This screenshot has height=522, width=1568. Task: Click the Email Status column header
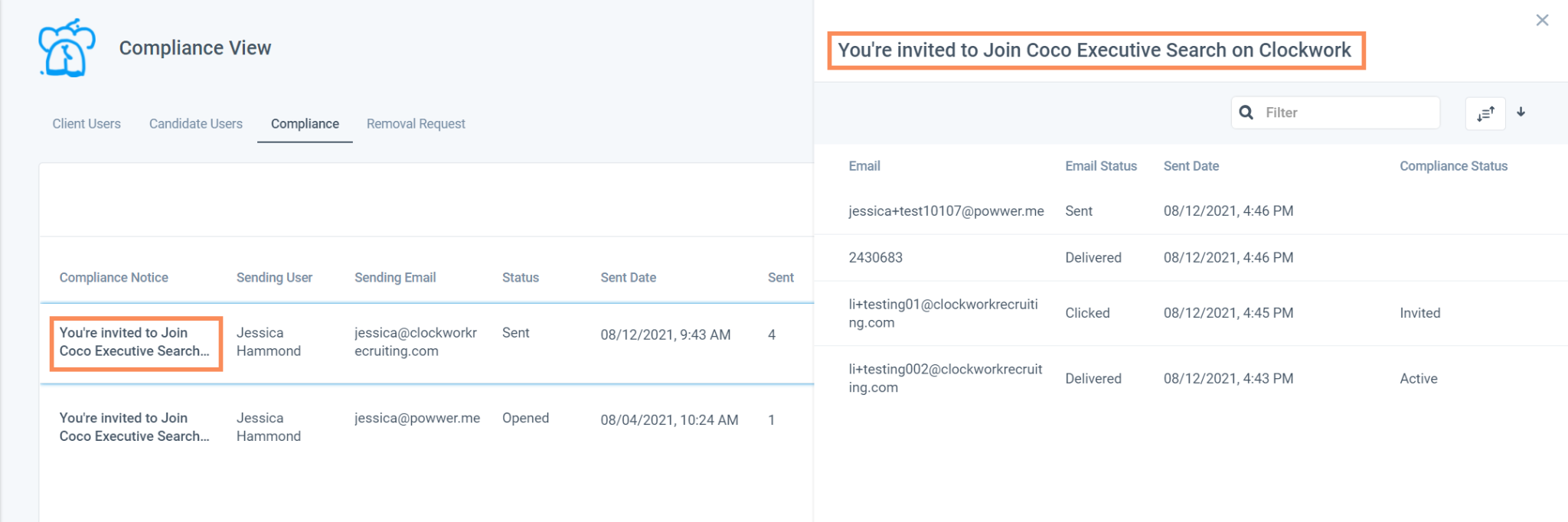point(1101,166)
